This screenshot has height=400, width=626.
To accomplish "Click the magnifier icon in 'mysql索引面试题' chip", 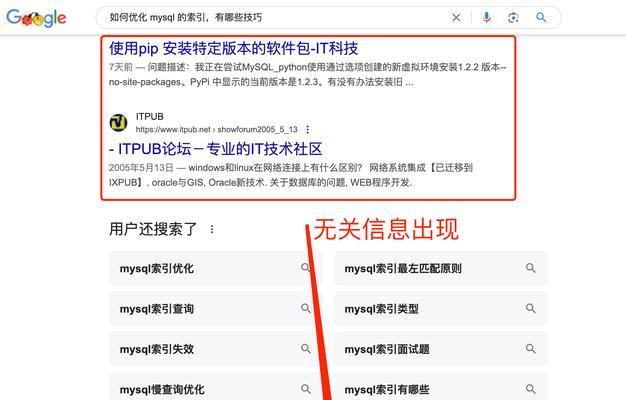I will [x=531, y=349].
